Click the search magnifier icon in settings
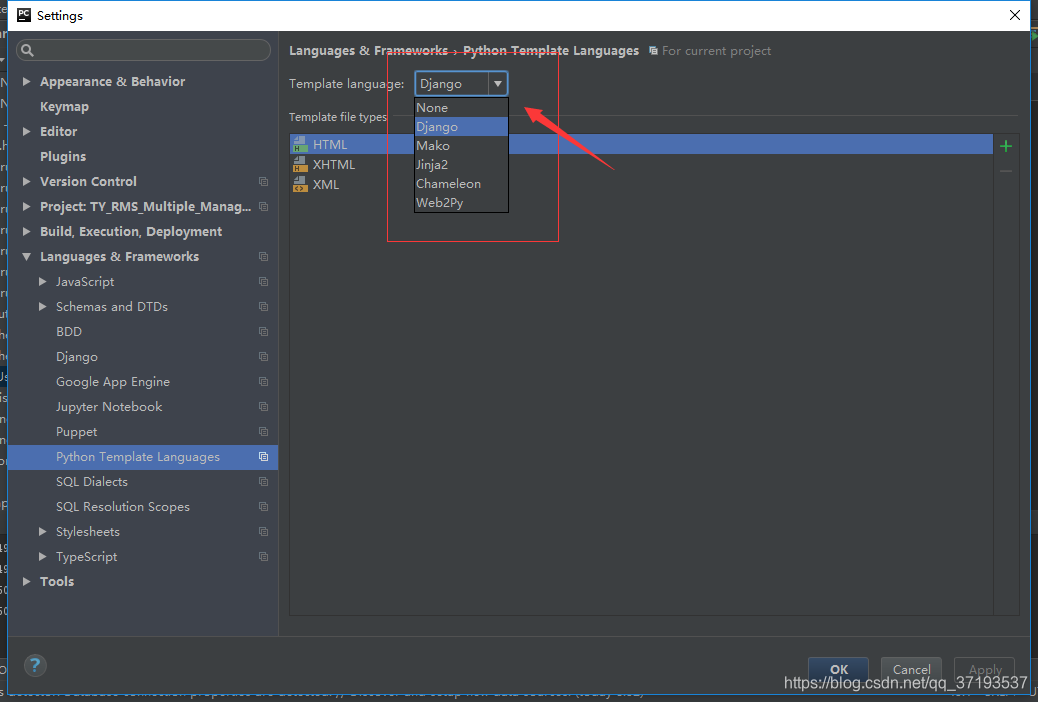This screenshot has height=702, width=1038. (27, 50)
